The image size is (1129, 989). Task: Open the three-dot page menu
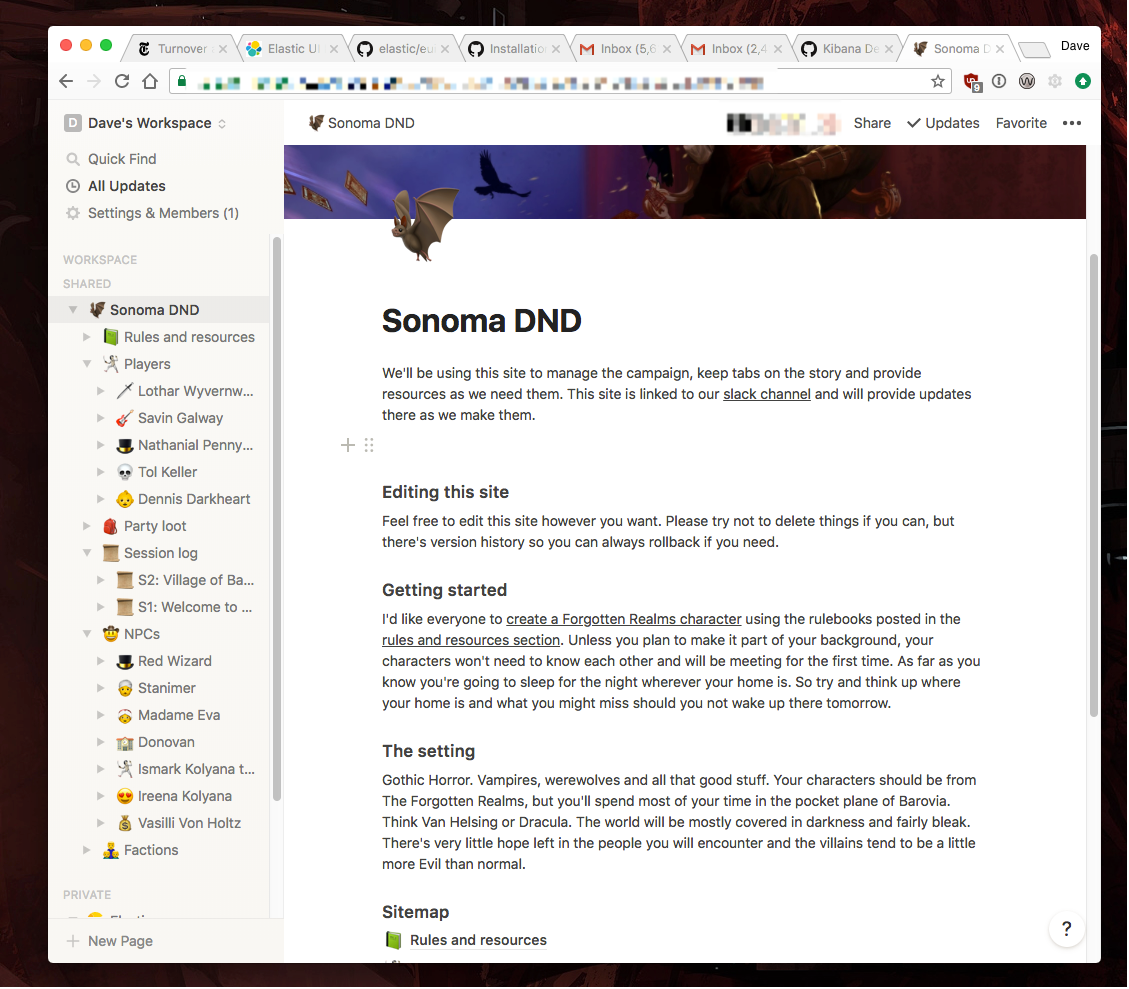[1071, 123]
